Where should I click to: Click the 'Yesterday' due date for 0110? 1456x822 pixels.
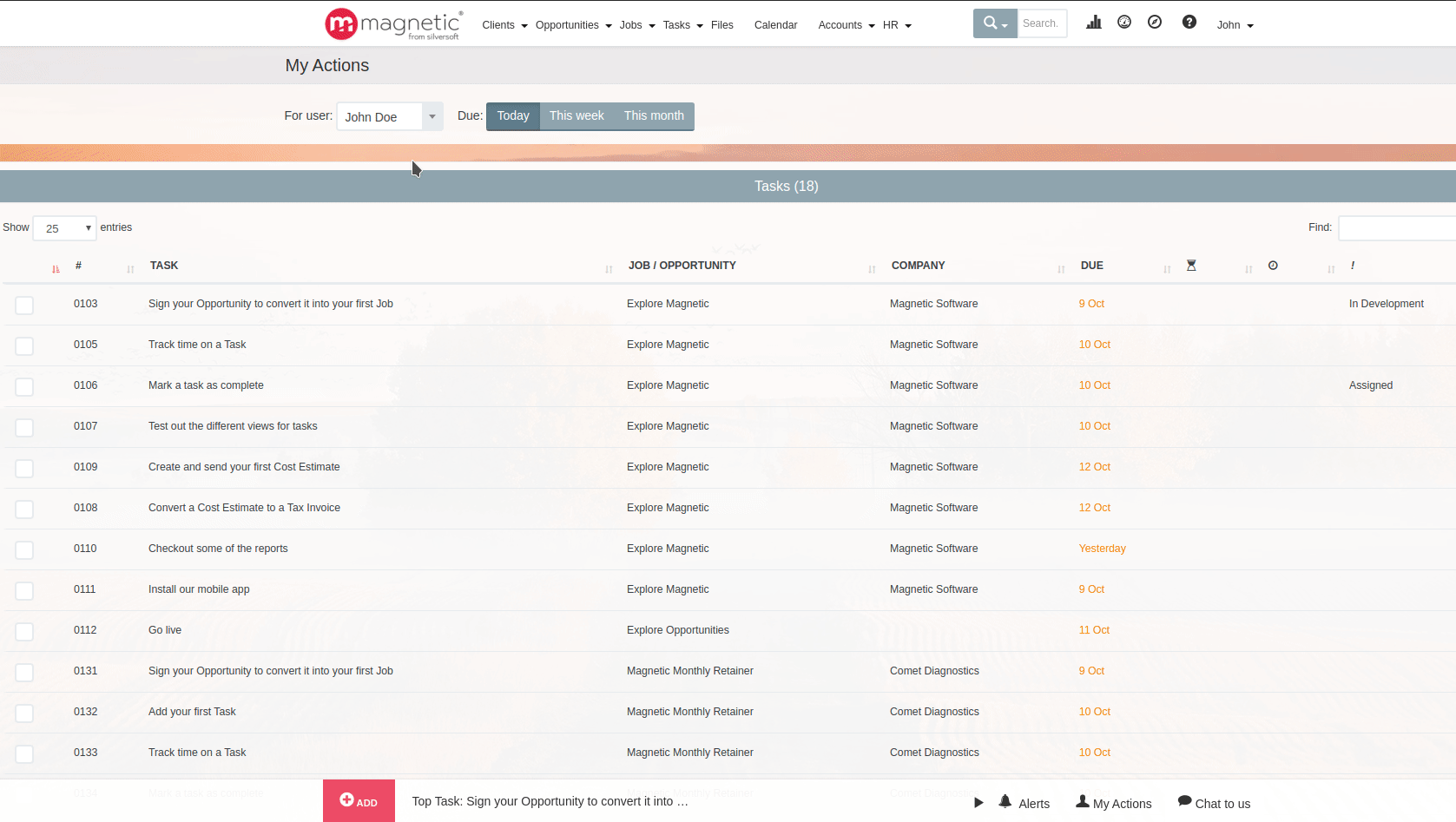tap(1103, 549)
